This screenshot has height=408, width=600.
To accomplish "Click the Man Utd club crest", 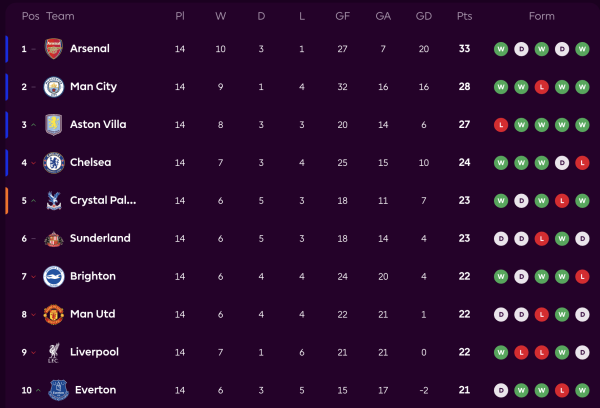I will (54, 314).
